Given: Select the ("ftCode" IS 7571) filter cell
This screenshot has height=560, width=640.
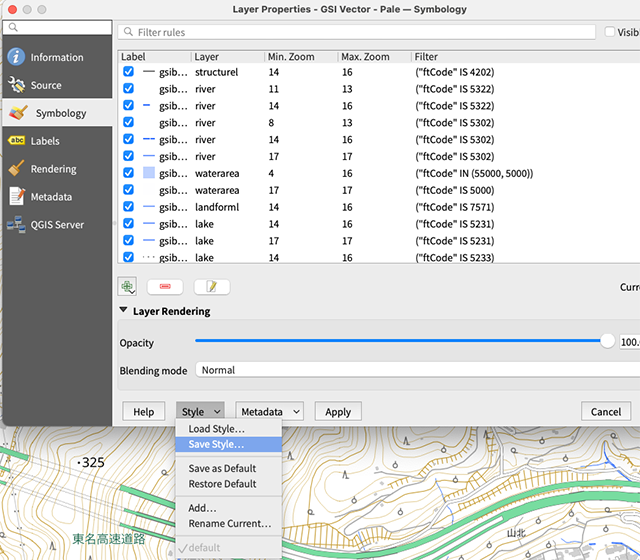Looking at the screenshot, I should point(455,207).
